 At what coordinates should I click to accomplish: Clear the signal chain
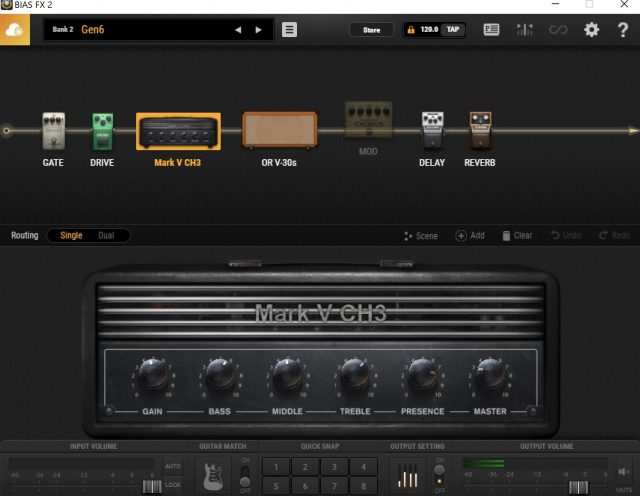tap(517, 236)
